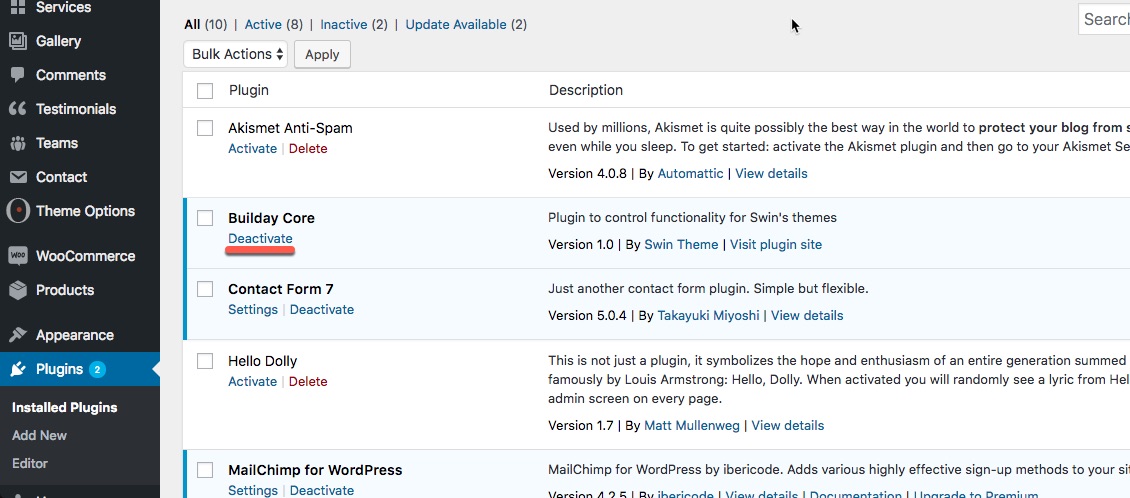Check the MailChimp for WordPress checkbox

(x=205, y=471)
